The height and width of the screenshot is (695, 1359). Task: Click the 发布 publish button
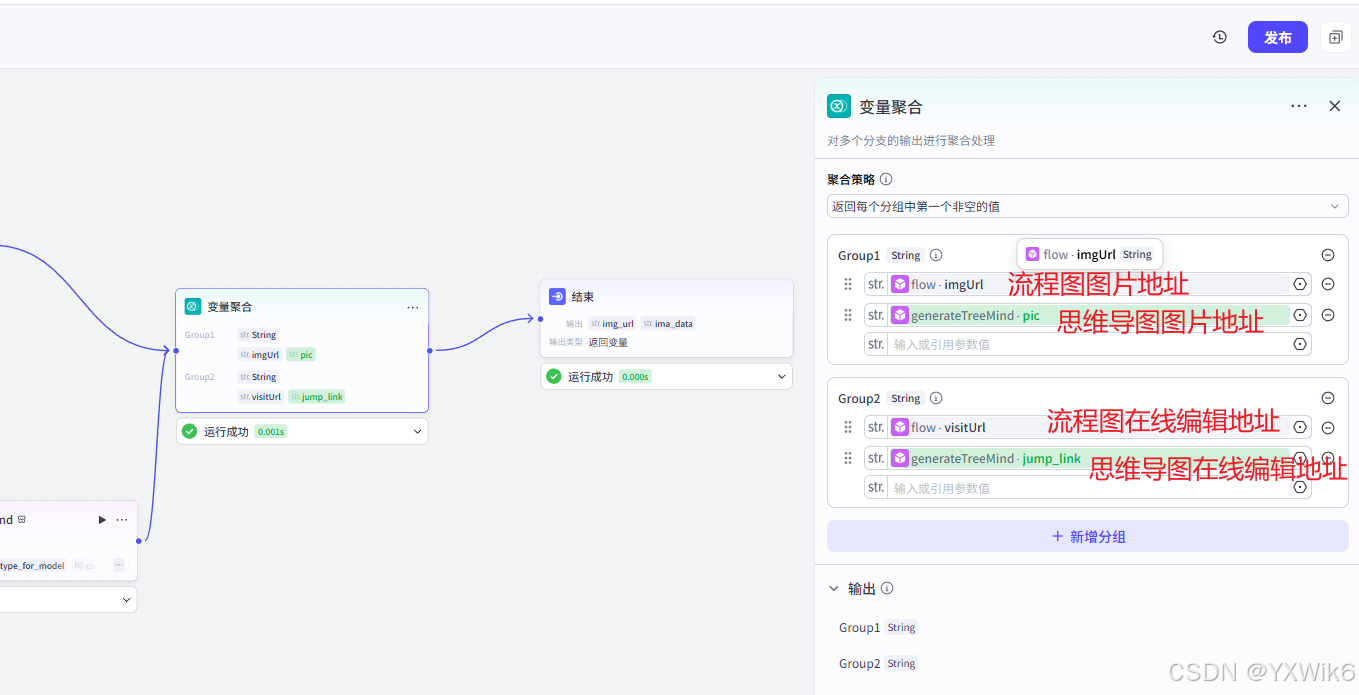pos(1277,37)
